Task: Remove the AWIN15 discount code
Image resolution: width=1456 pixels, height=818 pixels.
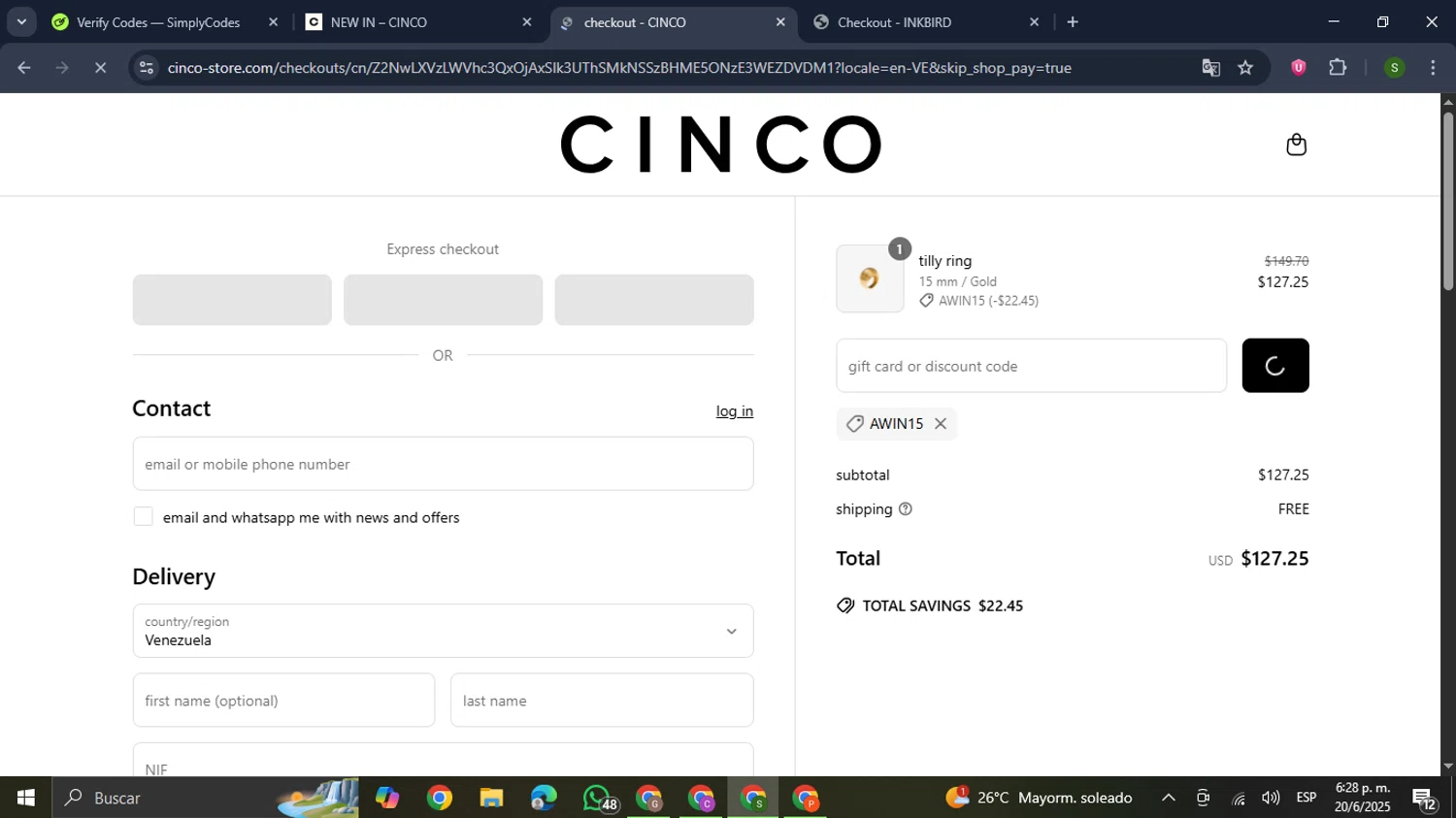Action: (940, 424)
